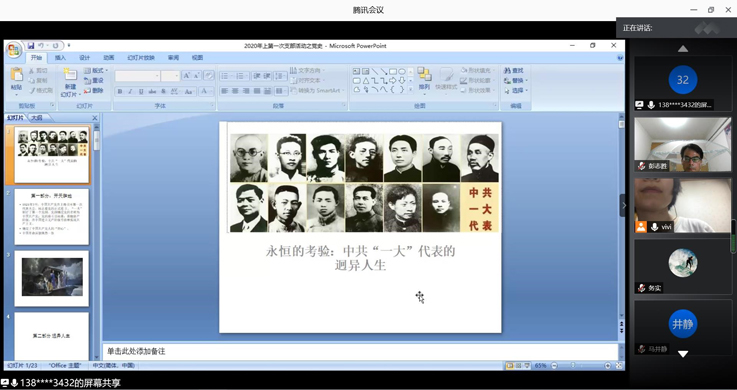Click the zoom slider handle

pyautogui.click(x=573, y=366)
